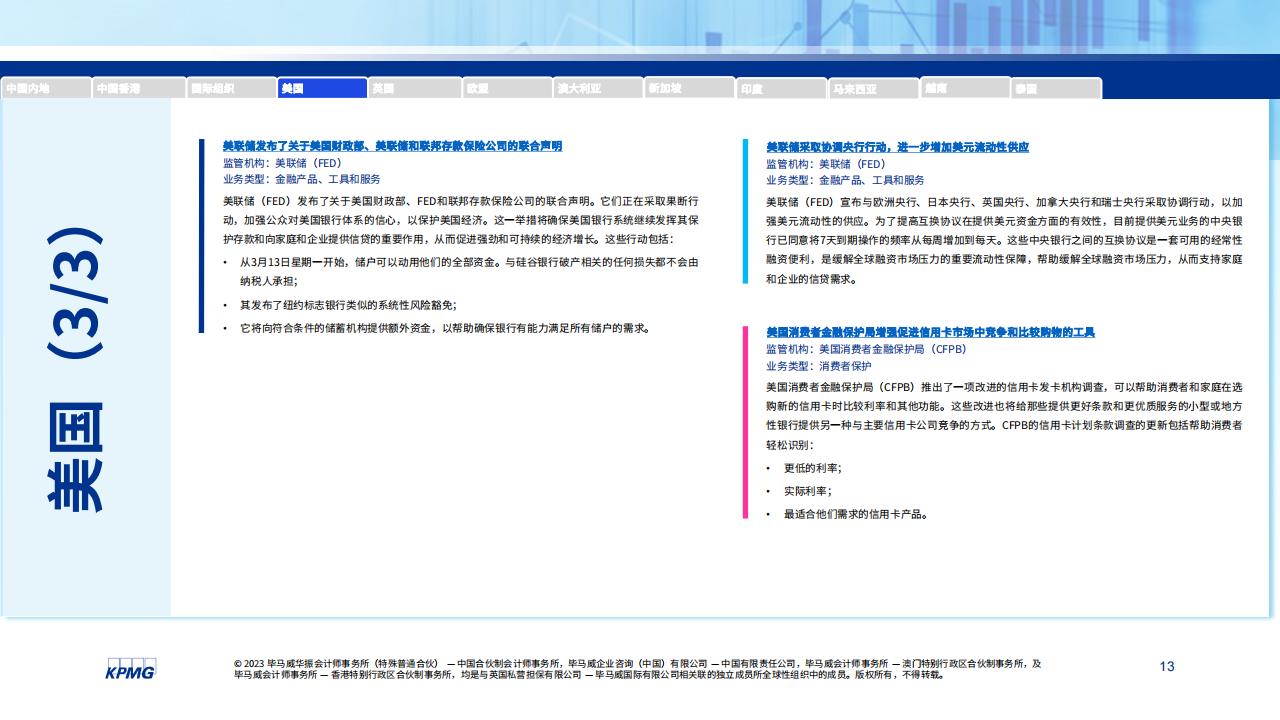Open the 美国消费者金融保护局 credit card headline link
Image resolution: width=1280 pixels, height=720 pixels.
[930, 332]
